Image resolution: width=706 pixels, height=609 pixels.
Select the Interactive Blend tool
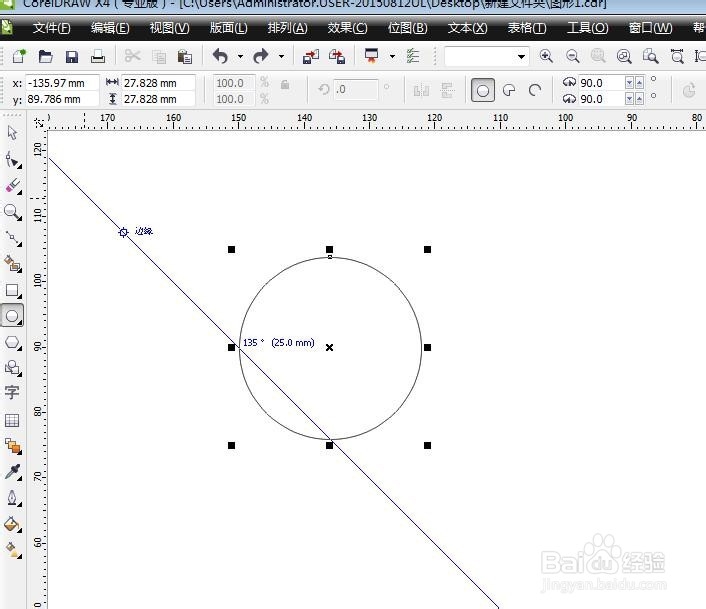coord(13,446)
